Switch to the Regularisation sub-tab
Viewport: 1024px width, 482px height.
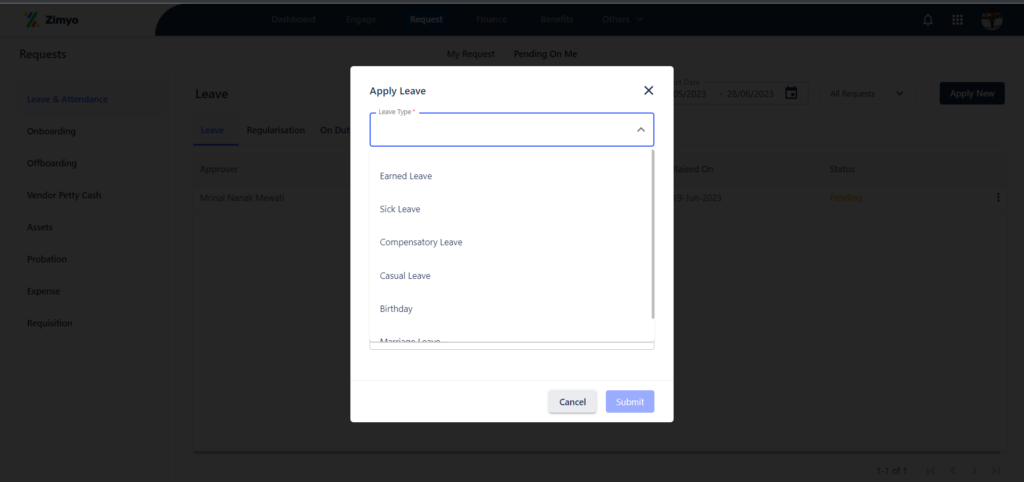pyautogui.click(x=276, y=131)
